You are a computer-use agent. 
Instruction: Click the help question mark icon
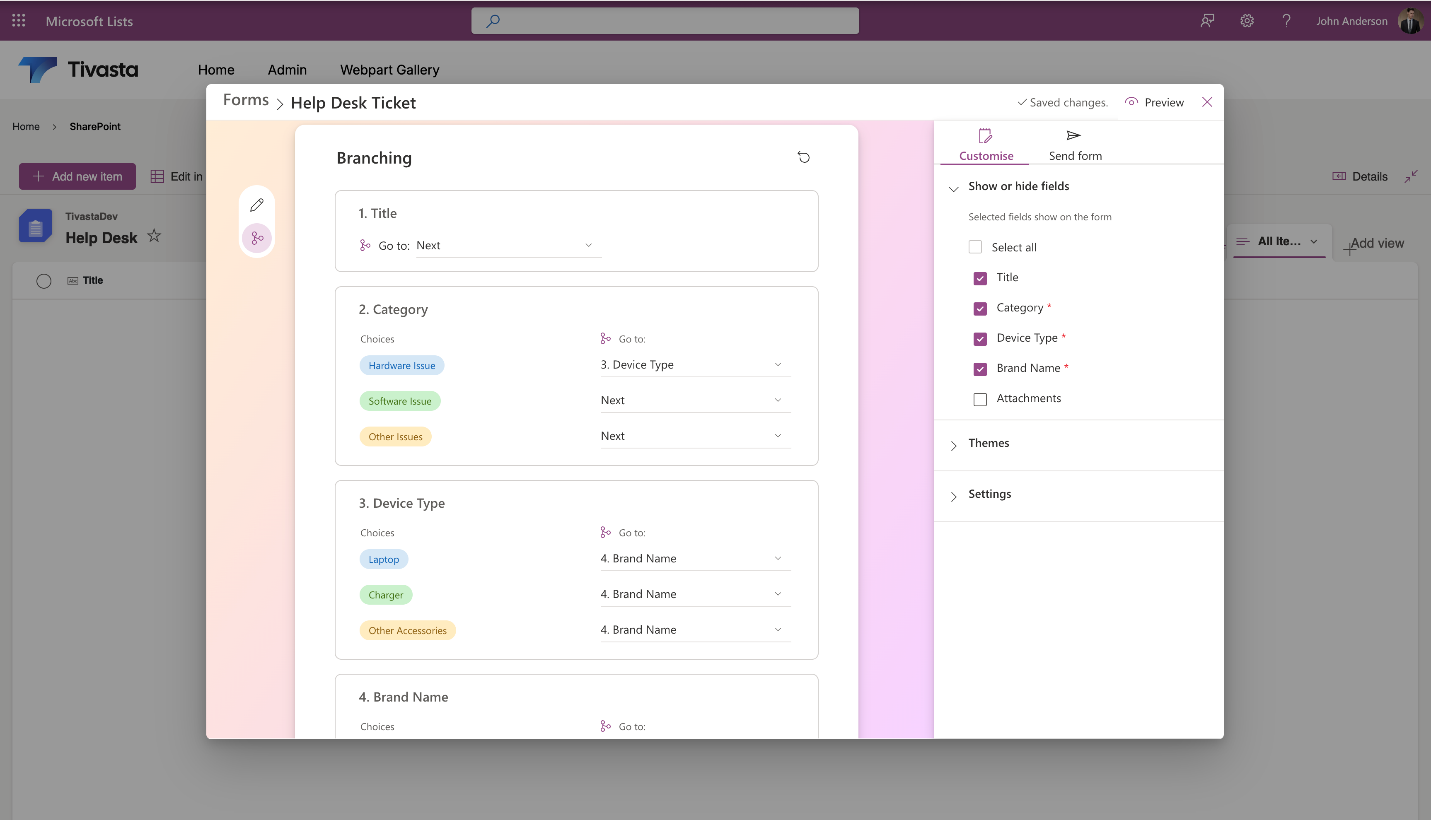pos(1286,21)
